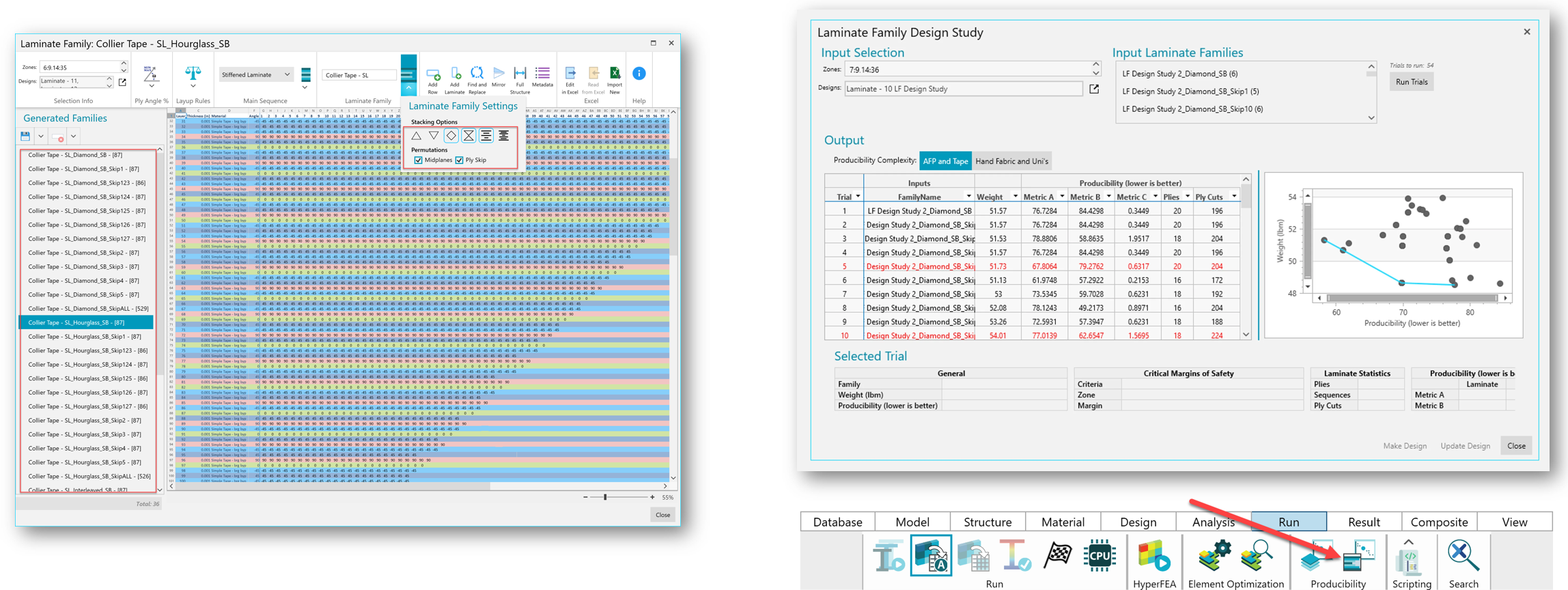
Task: Open the Trial column filter dropdown
Action: coord(858,197)
